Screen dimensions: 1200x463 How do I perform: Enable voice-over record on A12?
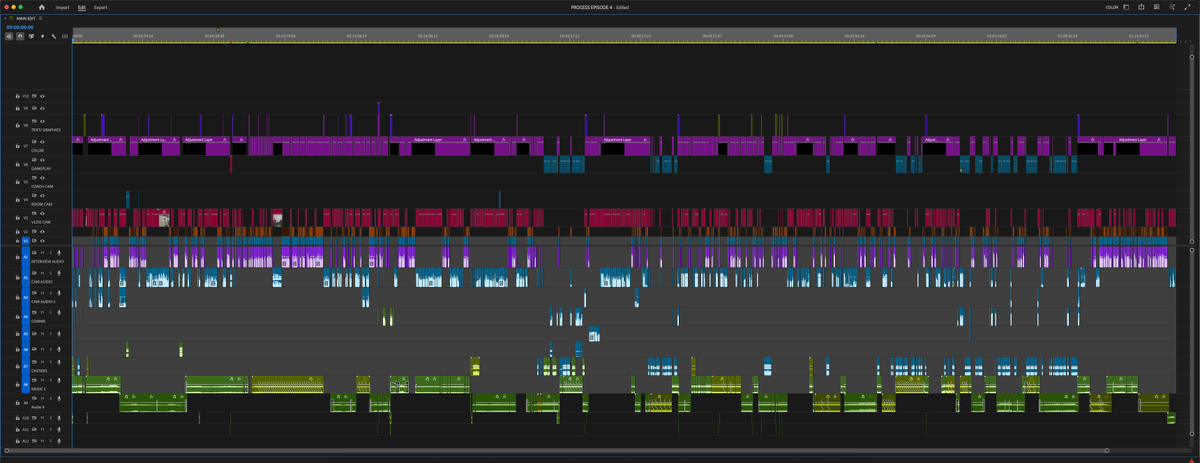pyautogui.click(x=59, y=440)
